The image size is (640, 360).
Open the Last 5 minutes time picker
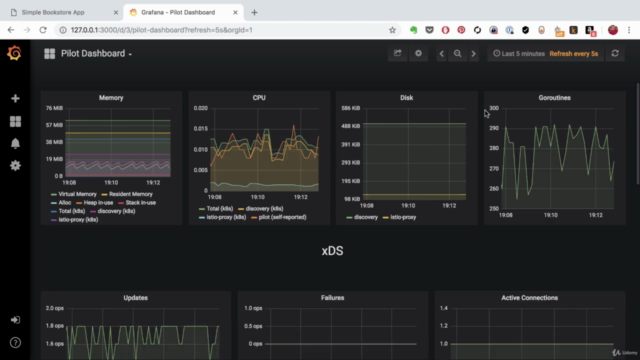point(519,53)
